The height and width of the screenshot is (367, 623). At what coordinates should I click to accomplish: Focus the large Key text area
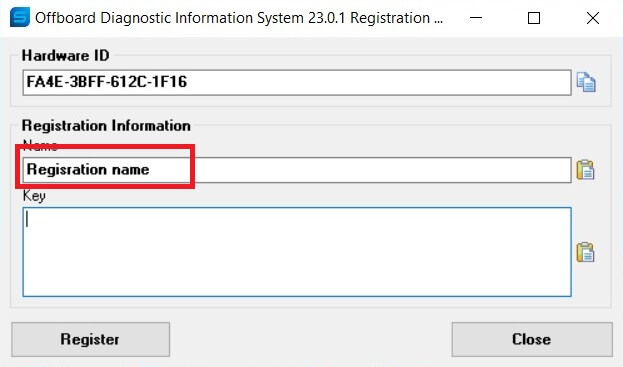tap(297, 252)
